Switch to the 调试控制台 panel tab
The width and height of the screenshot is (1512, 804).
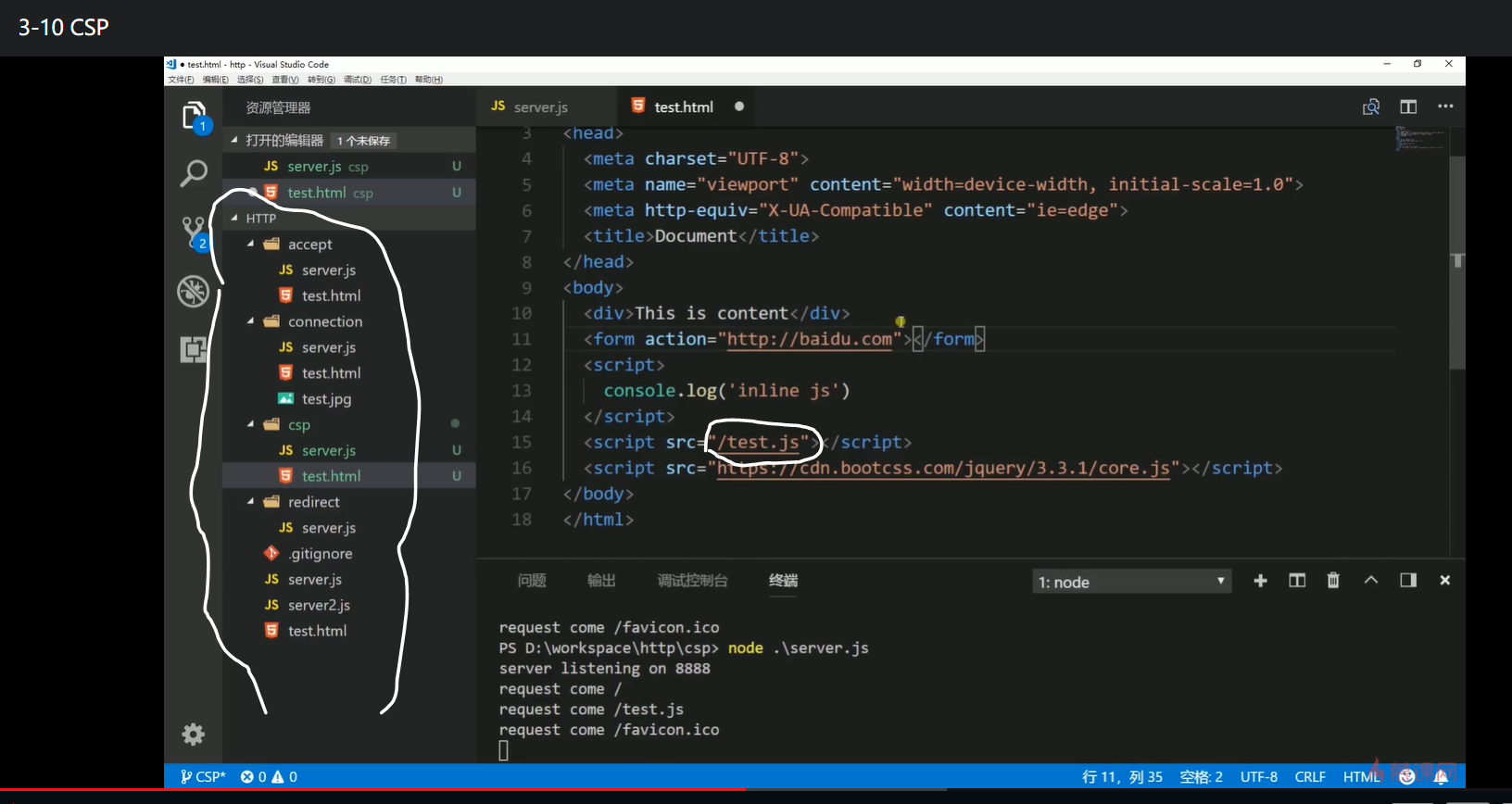[692, 581]
